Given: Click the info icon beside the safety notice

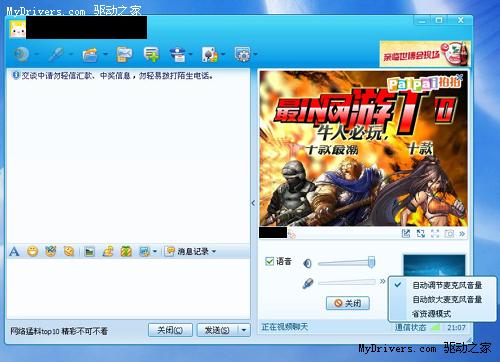Looking at the screenshot, I should [15, 75].
